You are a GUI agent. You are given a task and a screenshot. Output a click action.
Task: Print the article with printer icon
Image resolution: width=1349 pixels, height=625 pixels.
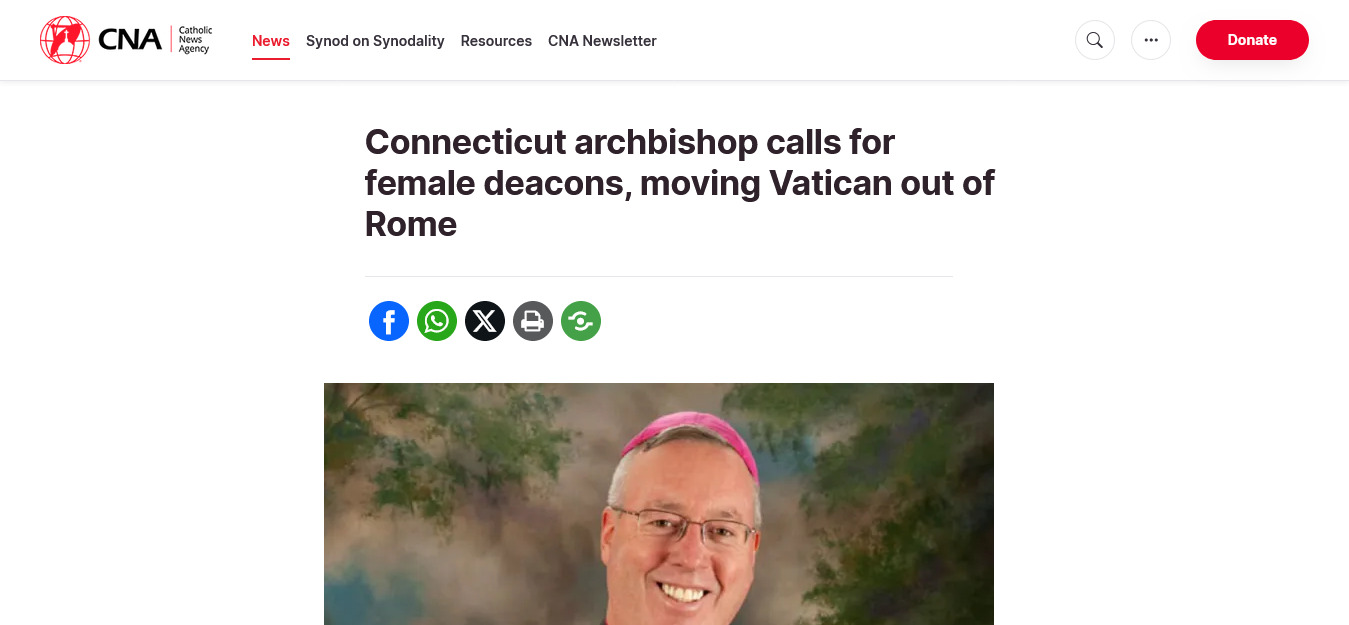[x=533, y=321]
